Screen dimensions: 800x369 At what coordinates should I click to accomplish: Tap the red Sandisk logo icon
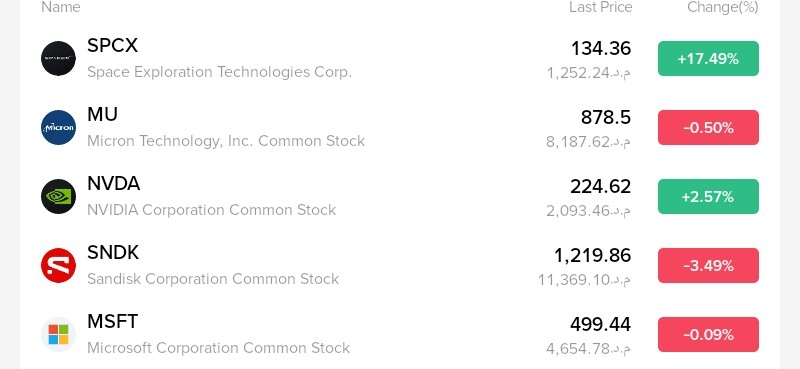[x=59, y=265]
